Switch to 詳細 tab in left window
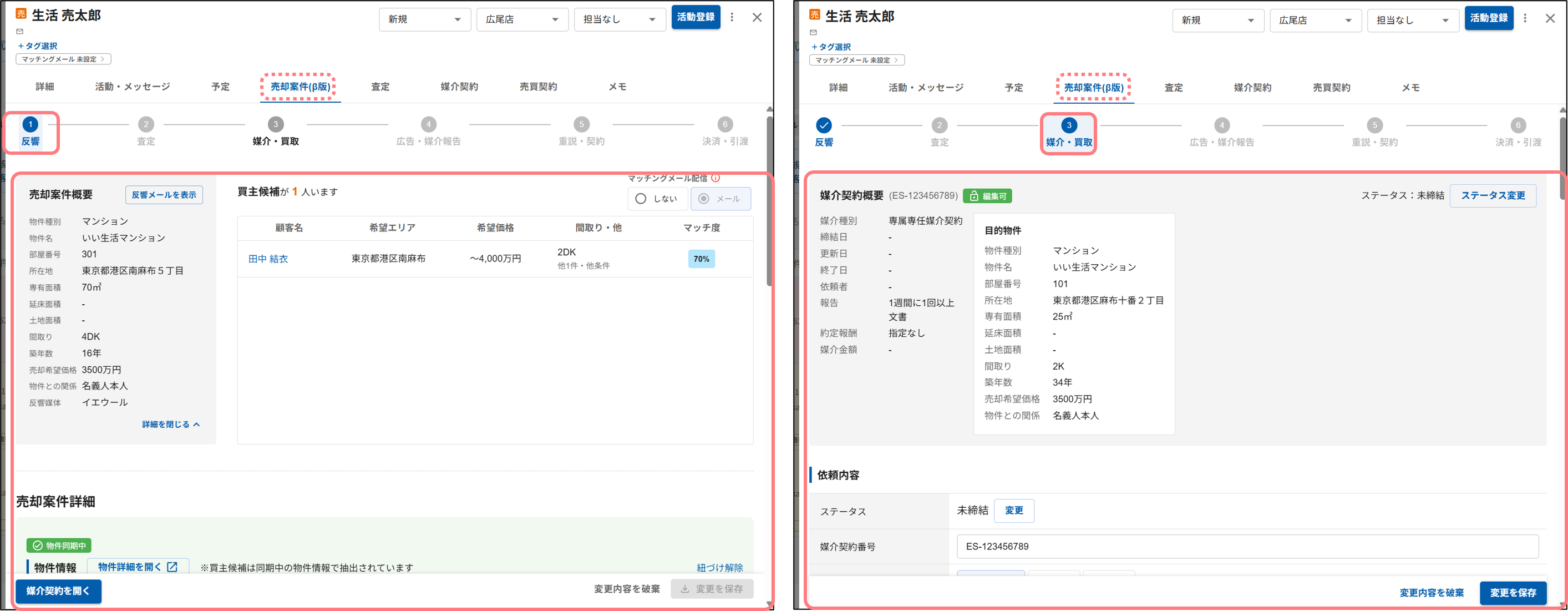This screenshot has width=1568, height=611. (x=44, y=87)
